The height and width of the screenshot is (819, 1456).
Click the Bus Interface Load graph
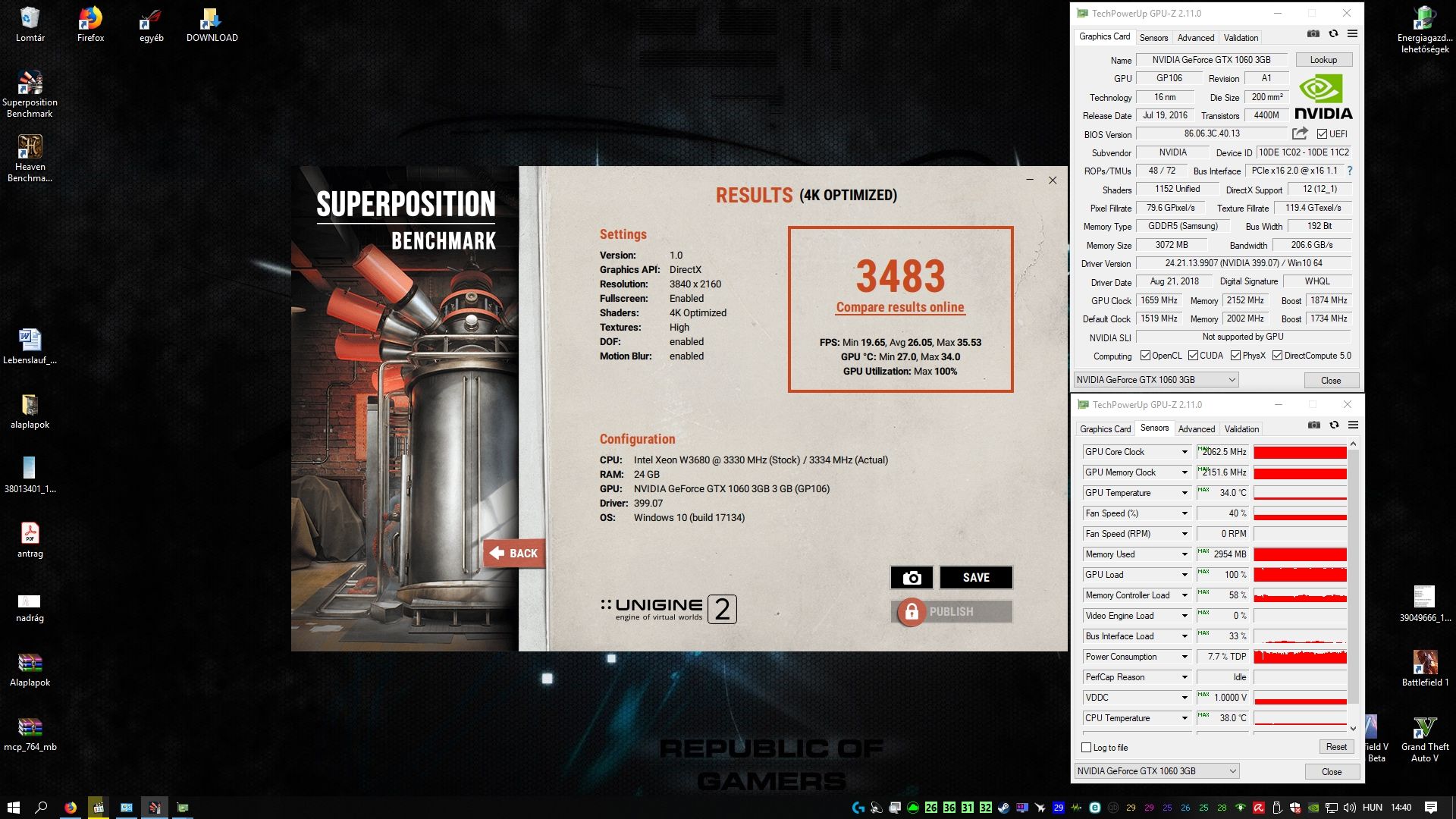tap(1300, 636)
